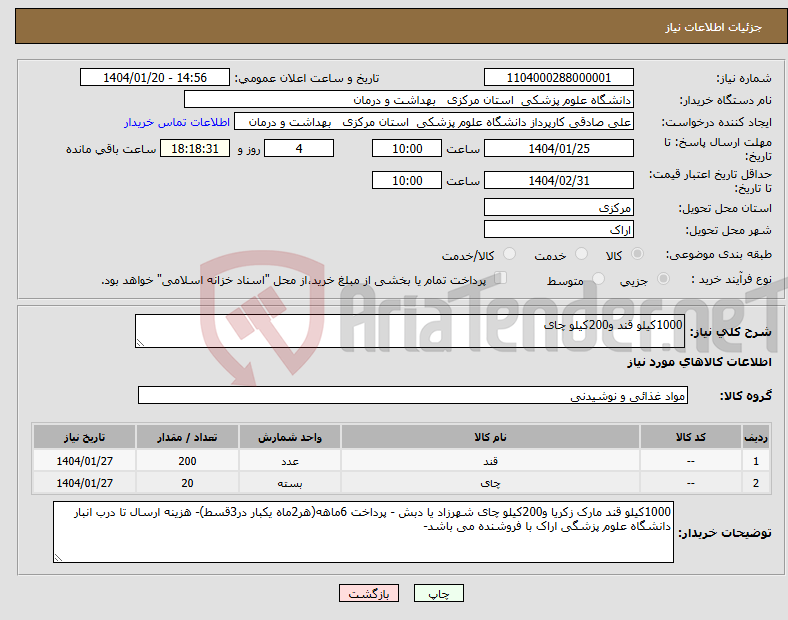This screenshot has height=620, width=788.
Task: Select the خدمت radio button
Action: [x=581, y=254]
